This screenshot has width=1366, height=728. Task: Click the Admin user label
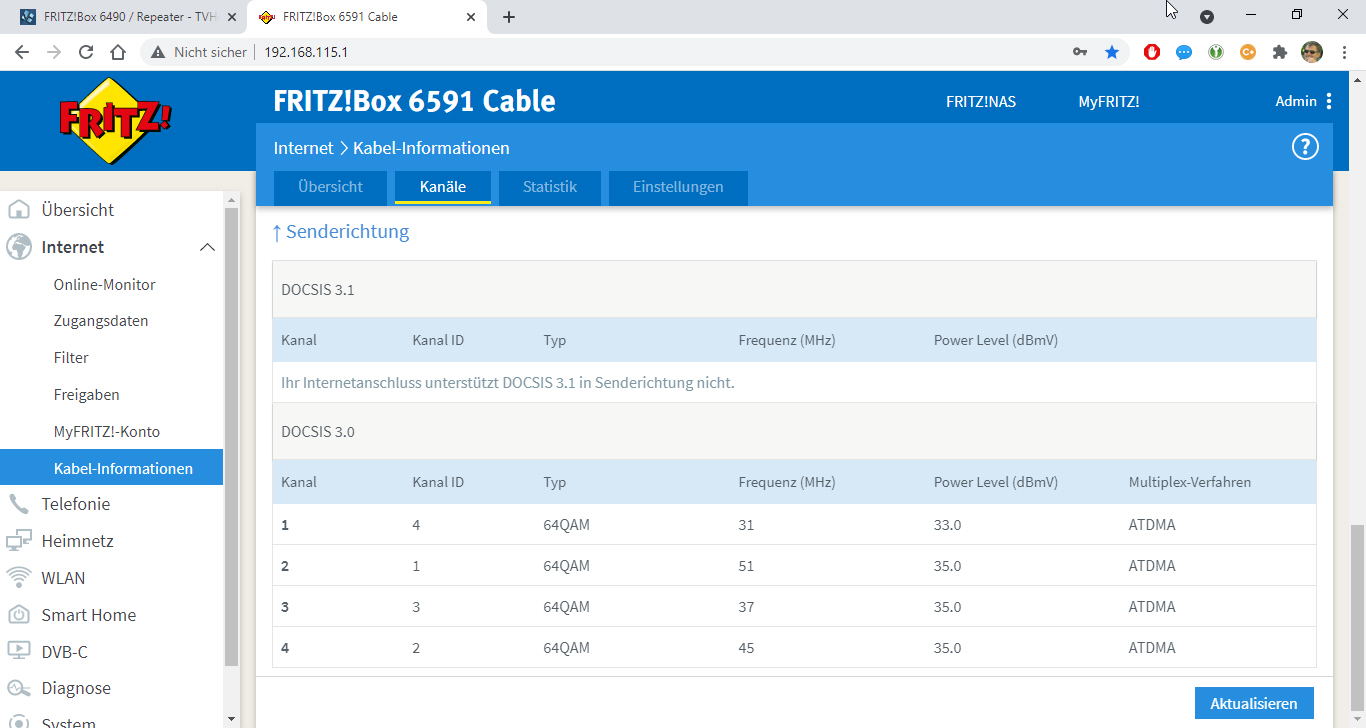tap(1296, 101)
